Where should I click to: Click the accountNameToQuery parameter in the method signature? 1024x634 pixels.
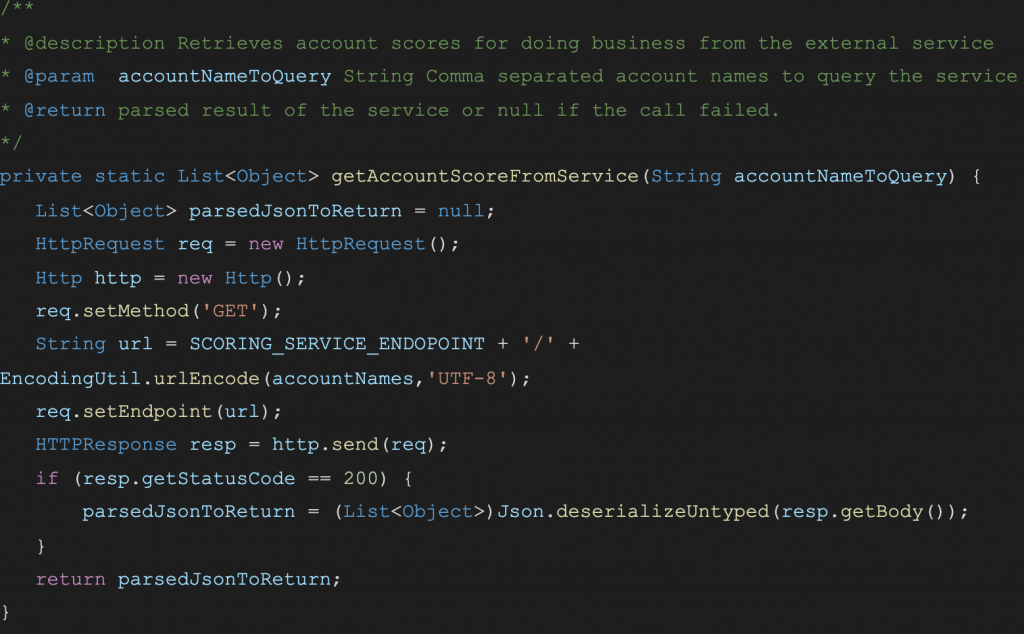pyautogui.click(x=840, y=176)
